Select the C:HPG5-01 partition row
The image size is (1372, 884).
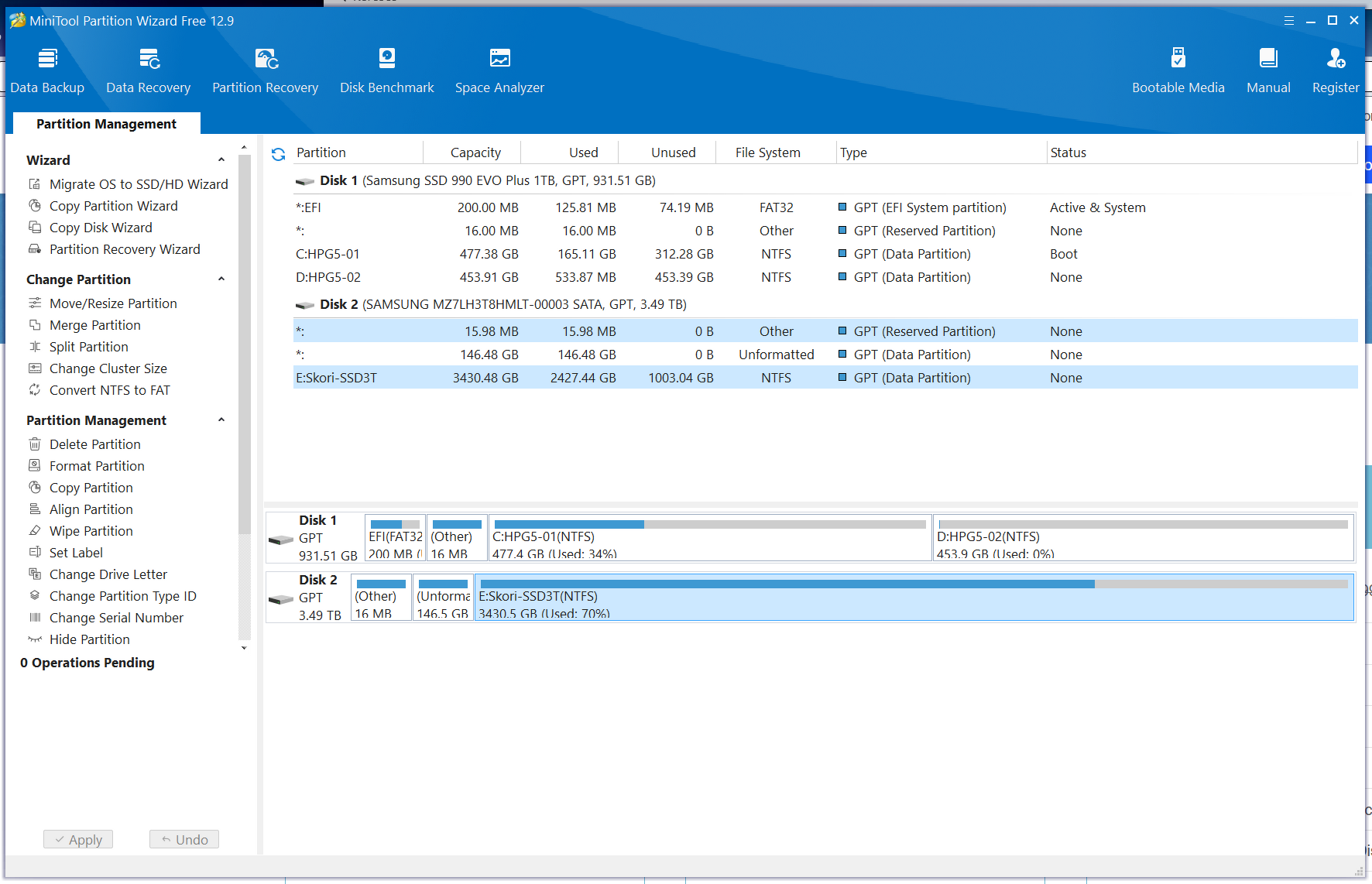[825, 254]
